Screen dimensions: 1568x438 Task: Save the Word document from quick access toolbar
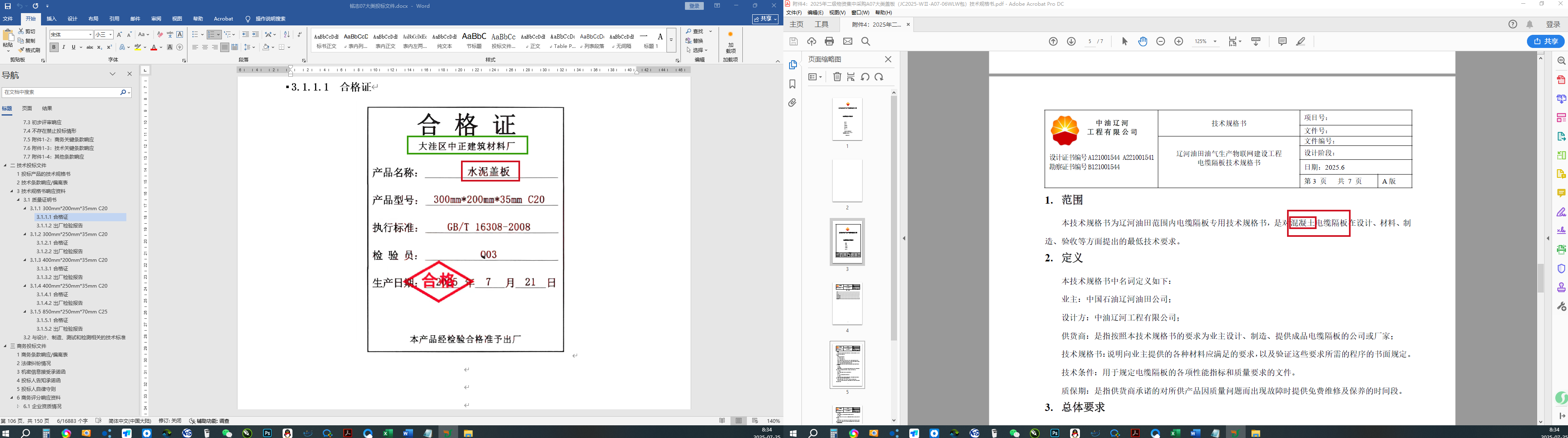(8, 6)
